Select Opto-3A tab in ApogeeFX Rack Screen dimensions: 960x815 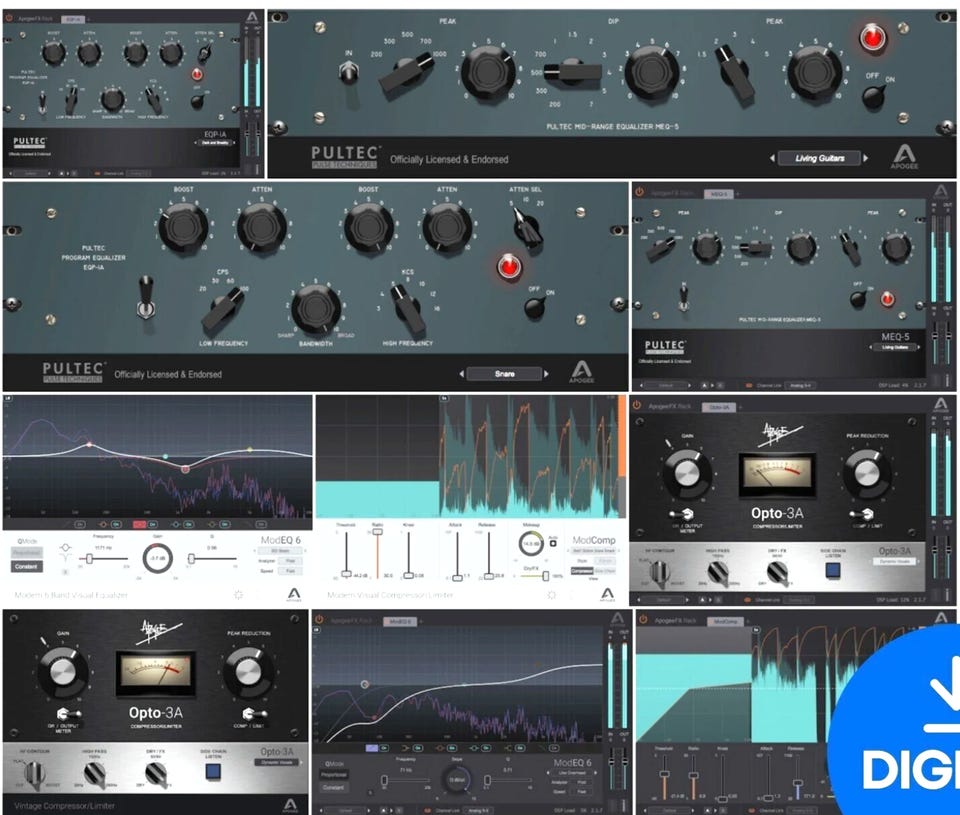[719, 407]
